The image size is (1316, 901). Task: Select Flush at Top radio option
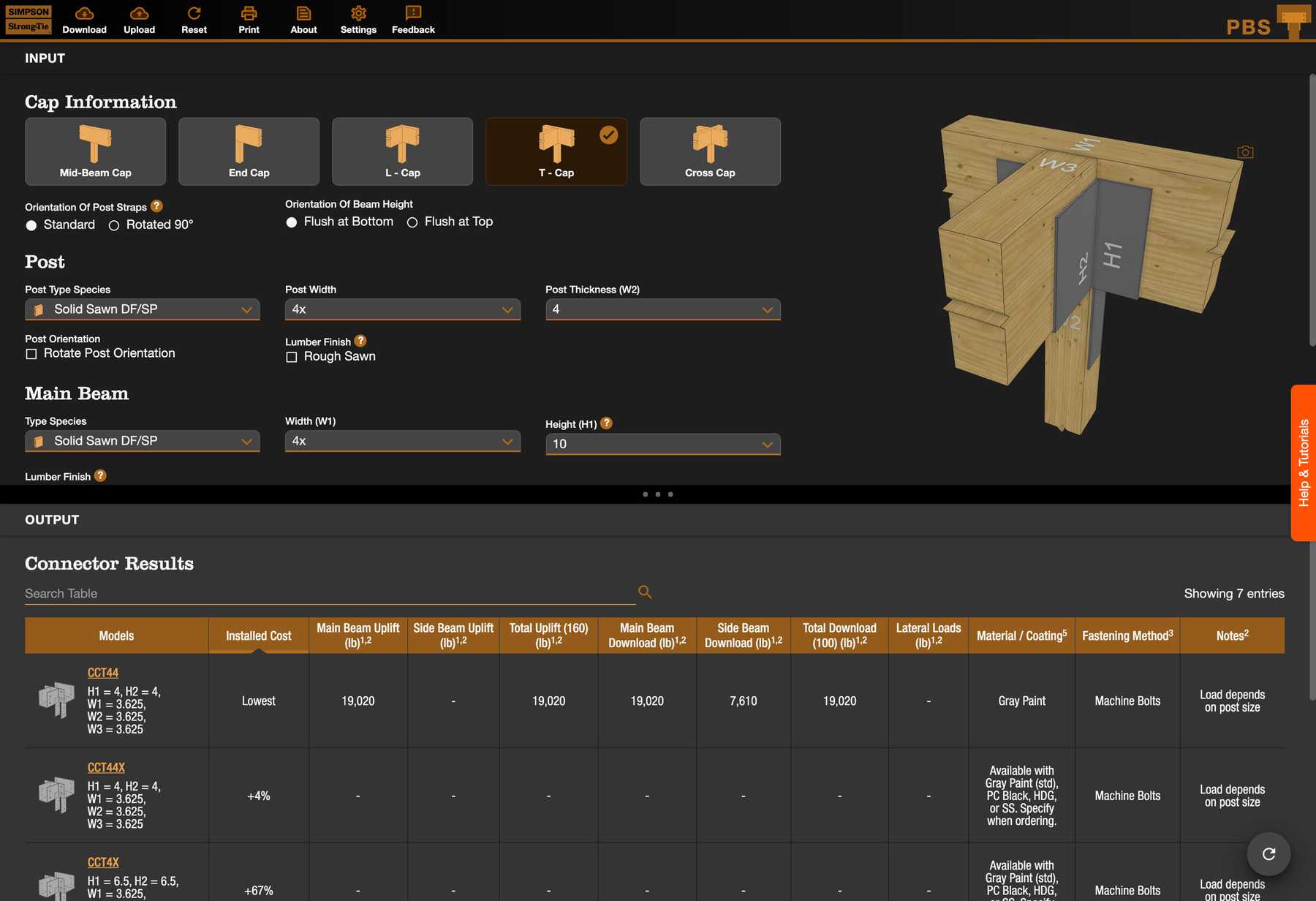(x=412, y=222)
